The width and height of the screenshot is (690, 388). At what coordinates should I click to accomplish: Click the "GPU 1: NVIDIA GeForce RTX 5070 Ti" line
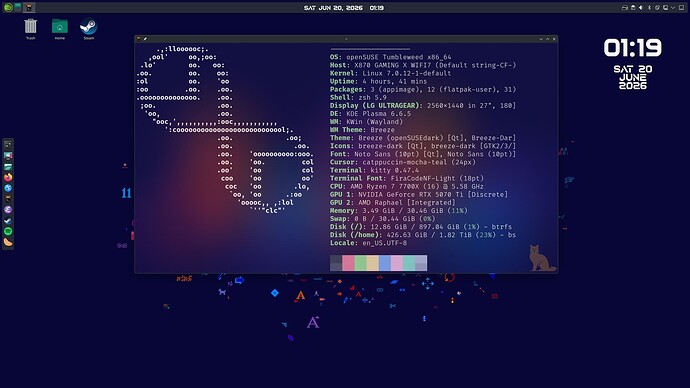click(x=418, y=194)
